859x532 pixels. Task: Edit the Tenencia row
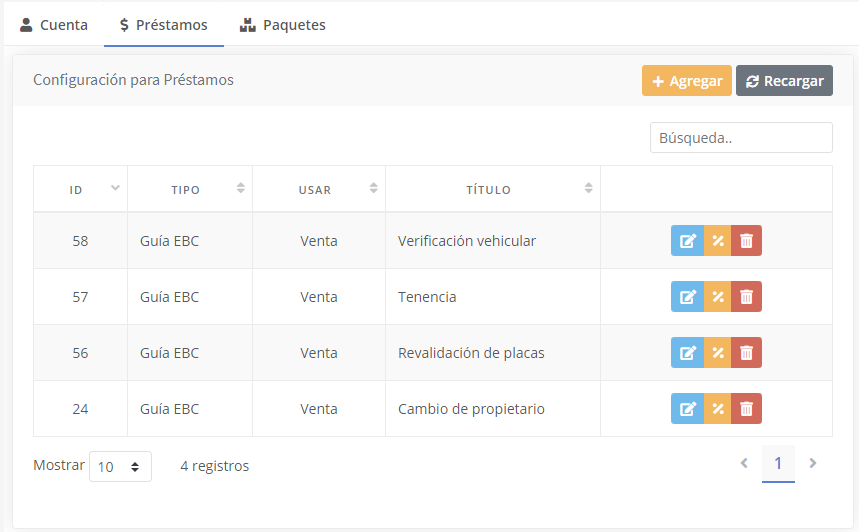(x=687, y=297)
